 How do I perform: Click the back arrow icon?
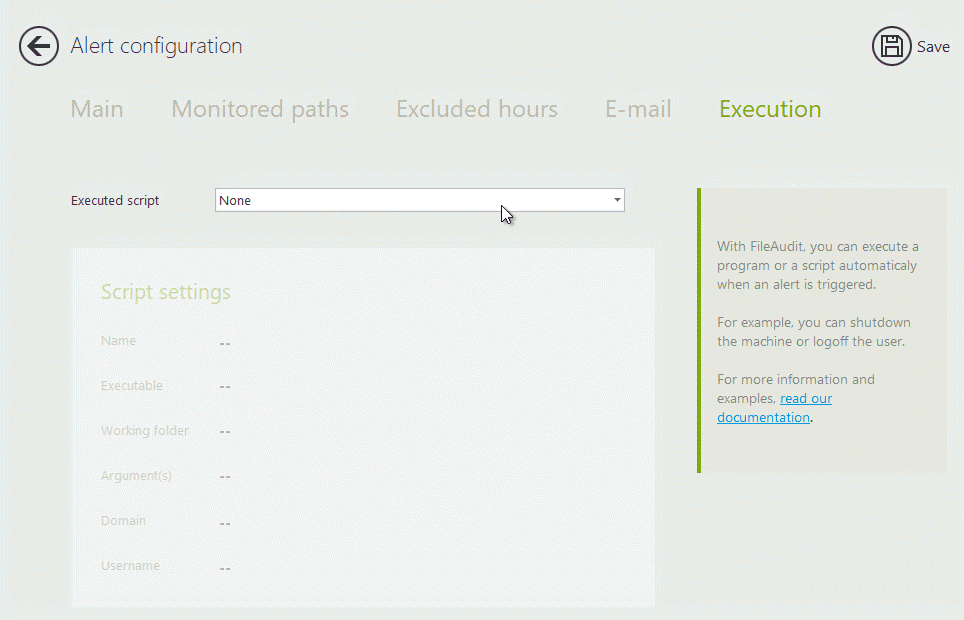[39, 46]
